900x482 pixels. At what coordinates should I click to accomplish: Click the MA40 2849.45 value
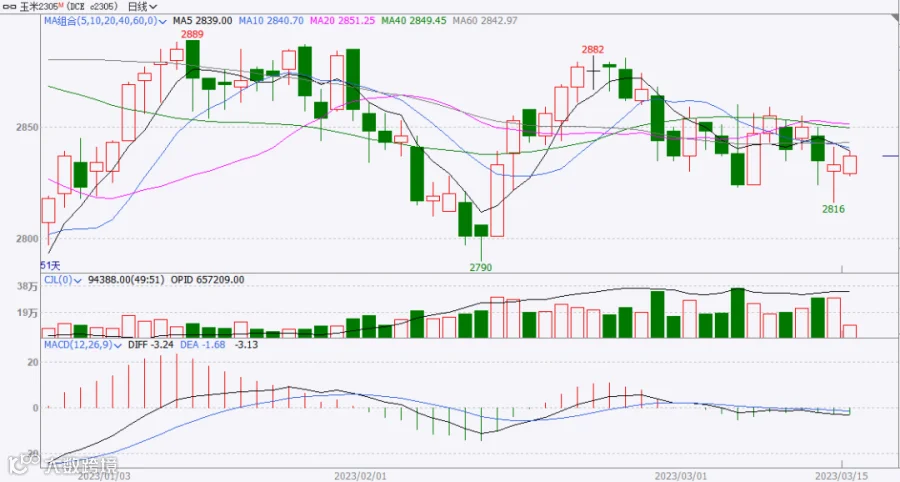[x=413, y=21]
